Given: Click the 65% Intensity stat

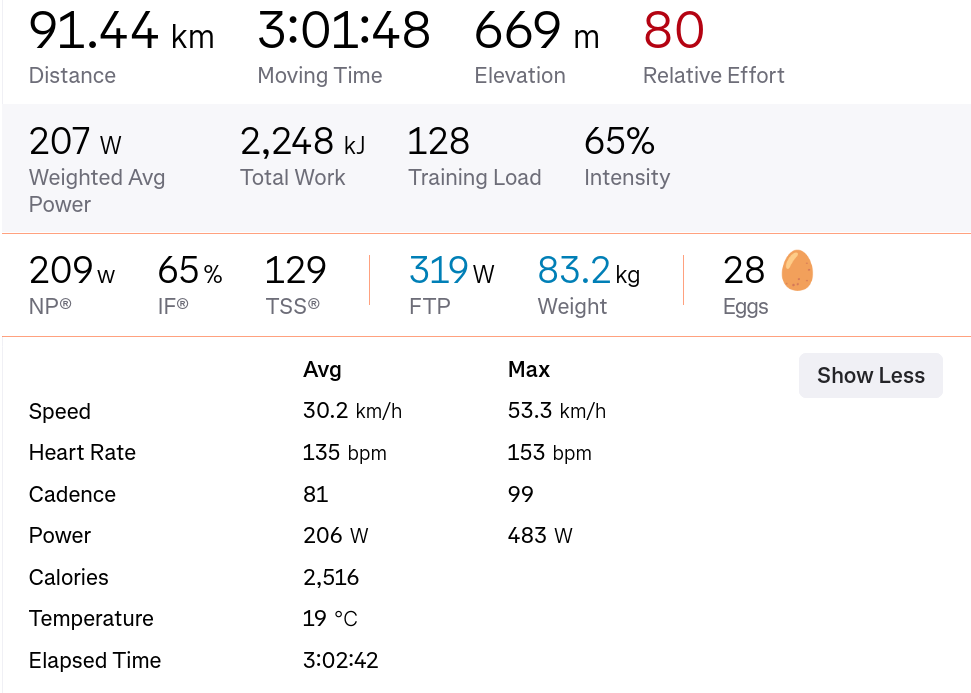Looking at the screenshot, I should (x=619, y=141).
